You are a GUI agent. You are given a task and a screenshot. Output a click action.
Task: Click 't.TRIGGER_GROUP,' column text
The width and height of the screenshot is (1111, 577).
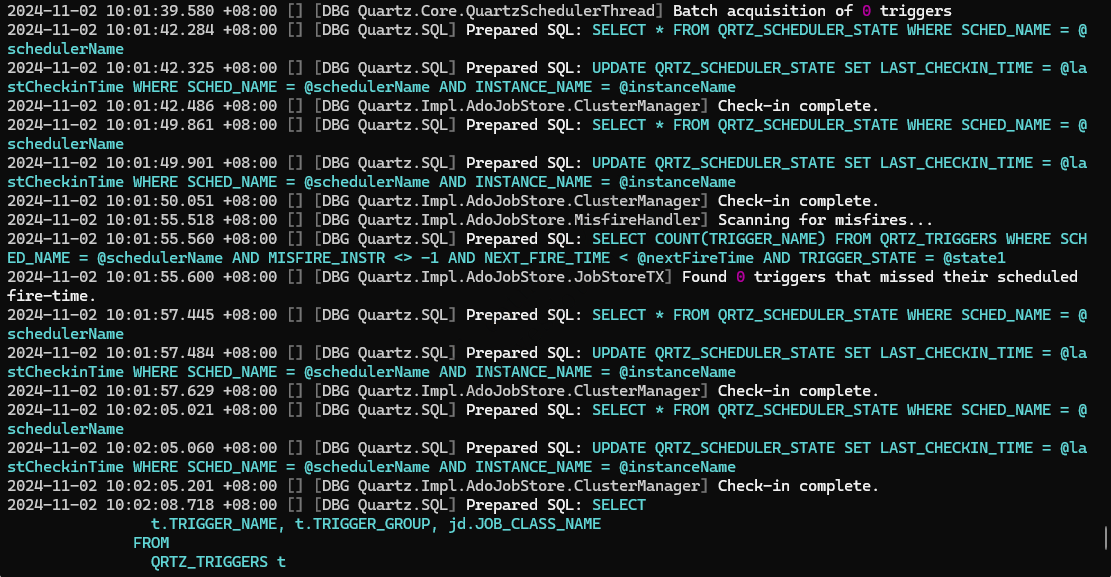[367, 524]
